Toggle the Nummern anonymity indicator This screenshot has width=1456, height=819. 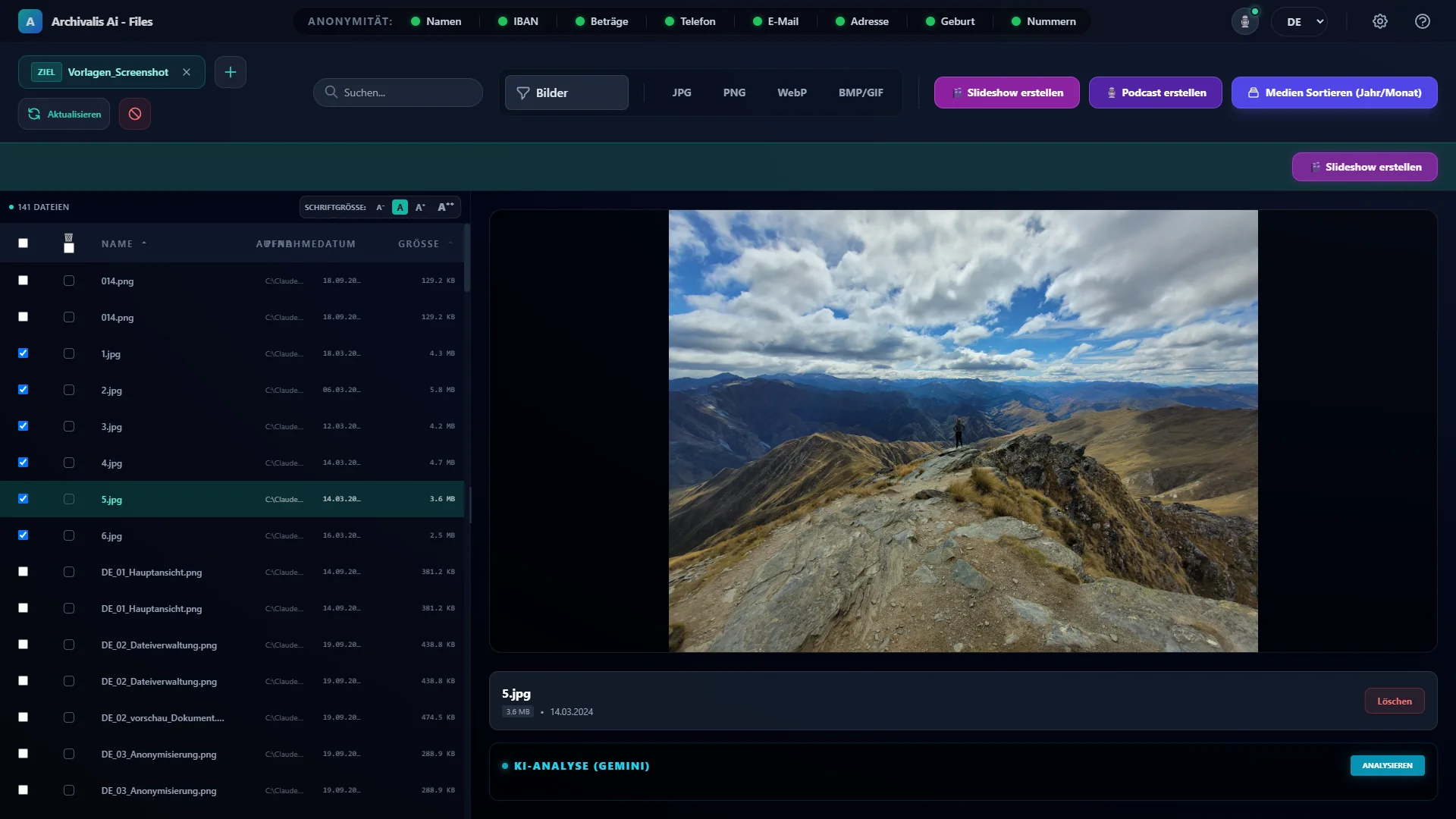pyautogui.click(x=1043, y=21)
